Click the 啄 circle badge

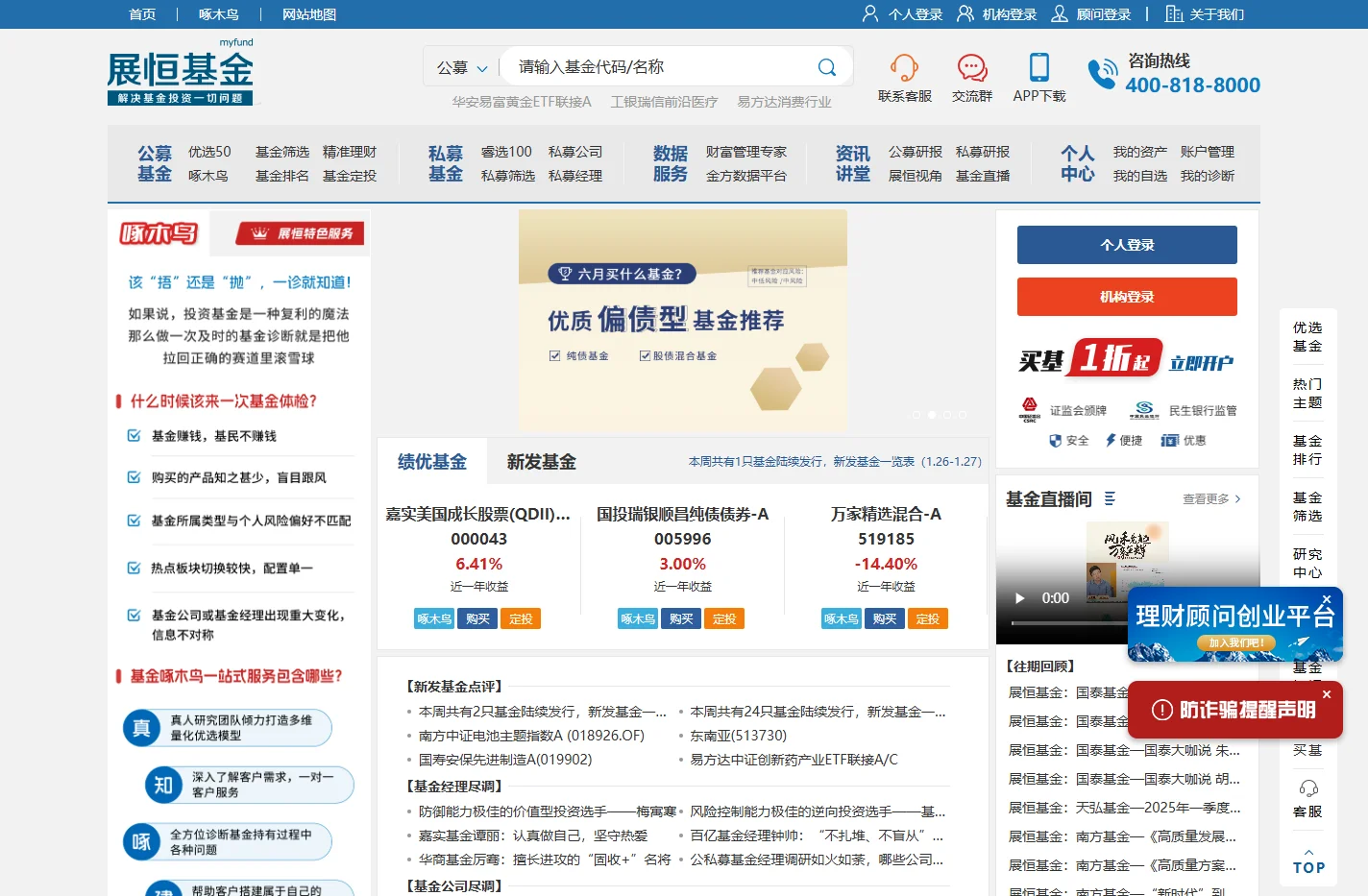pyautogui.click(x=141, y=842)
